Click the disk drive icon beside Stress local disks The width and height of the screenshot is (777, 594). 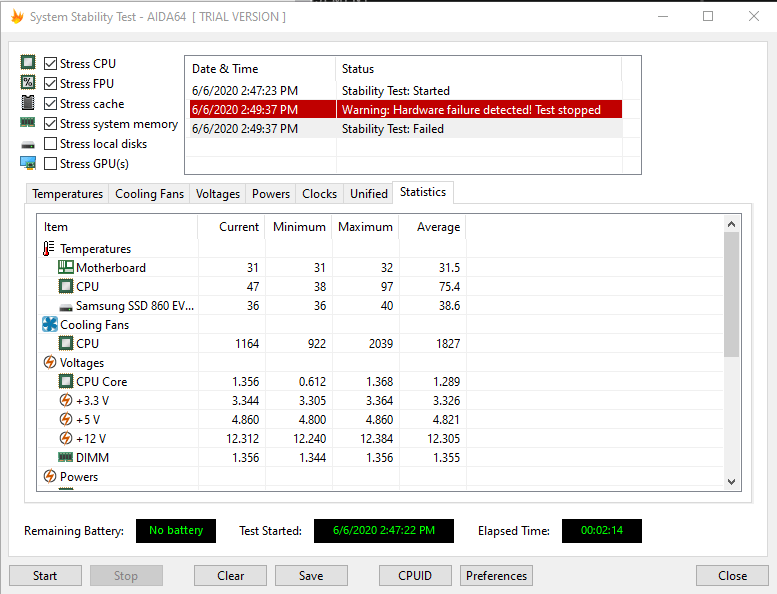(28, 145)
